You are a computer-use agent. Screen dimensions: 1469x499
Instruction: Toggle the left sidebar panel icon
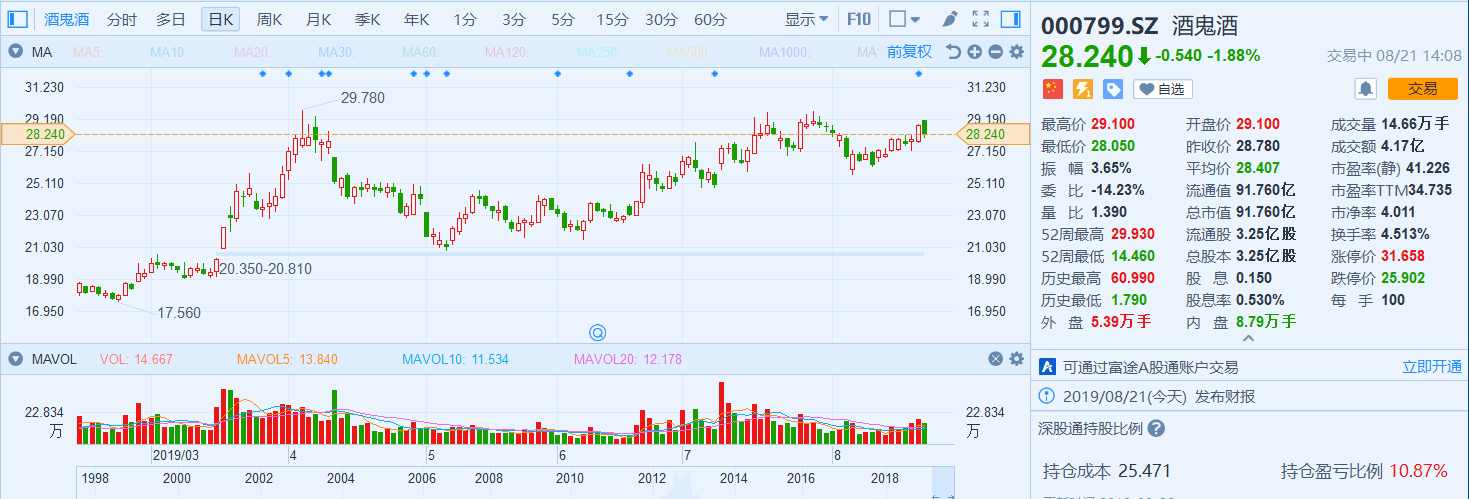point(17,18)
